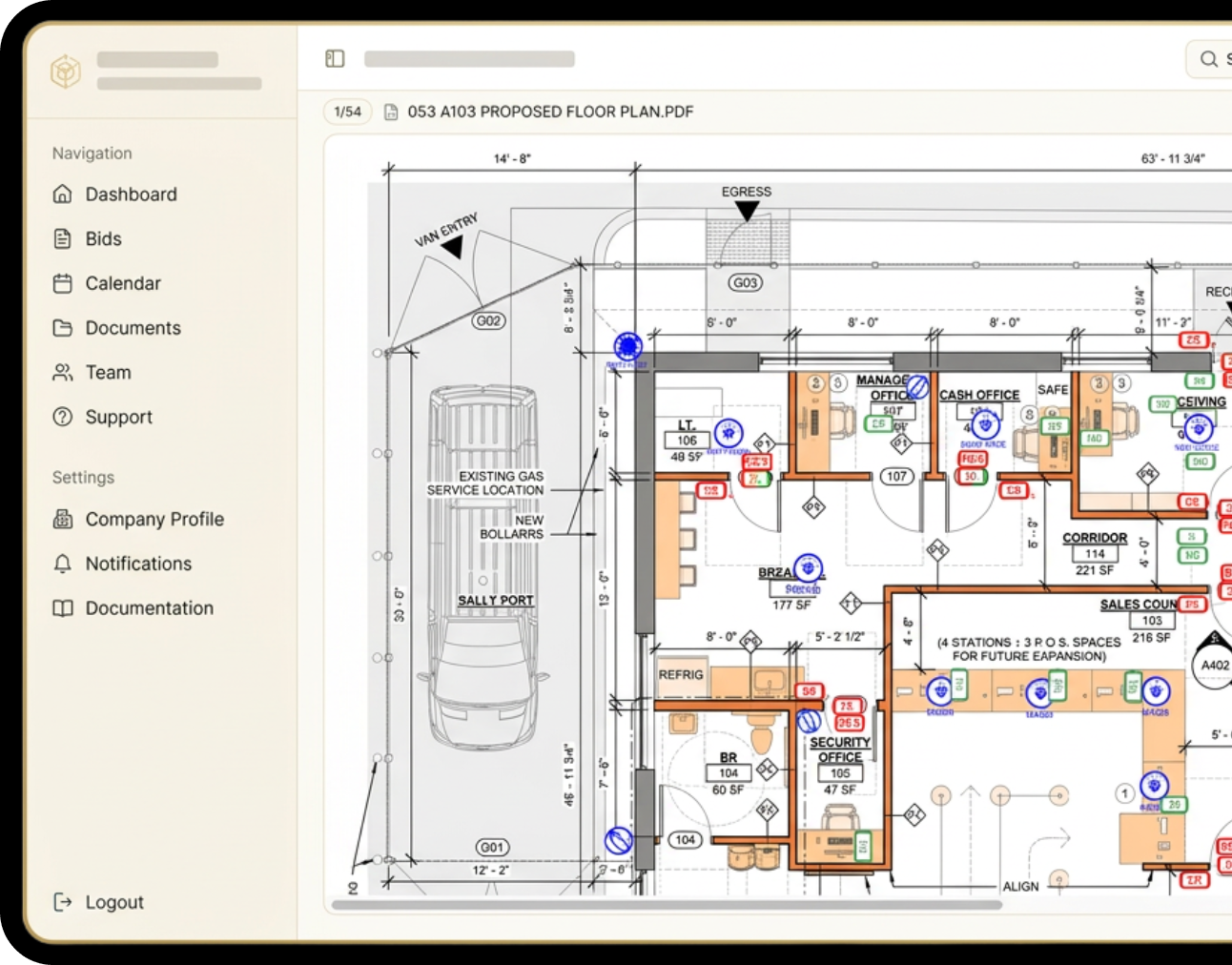Toggle the sidebar panel icon

[335, 59]
